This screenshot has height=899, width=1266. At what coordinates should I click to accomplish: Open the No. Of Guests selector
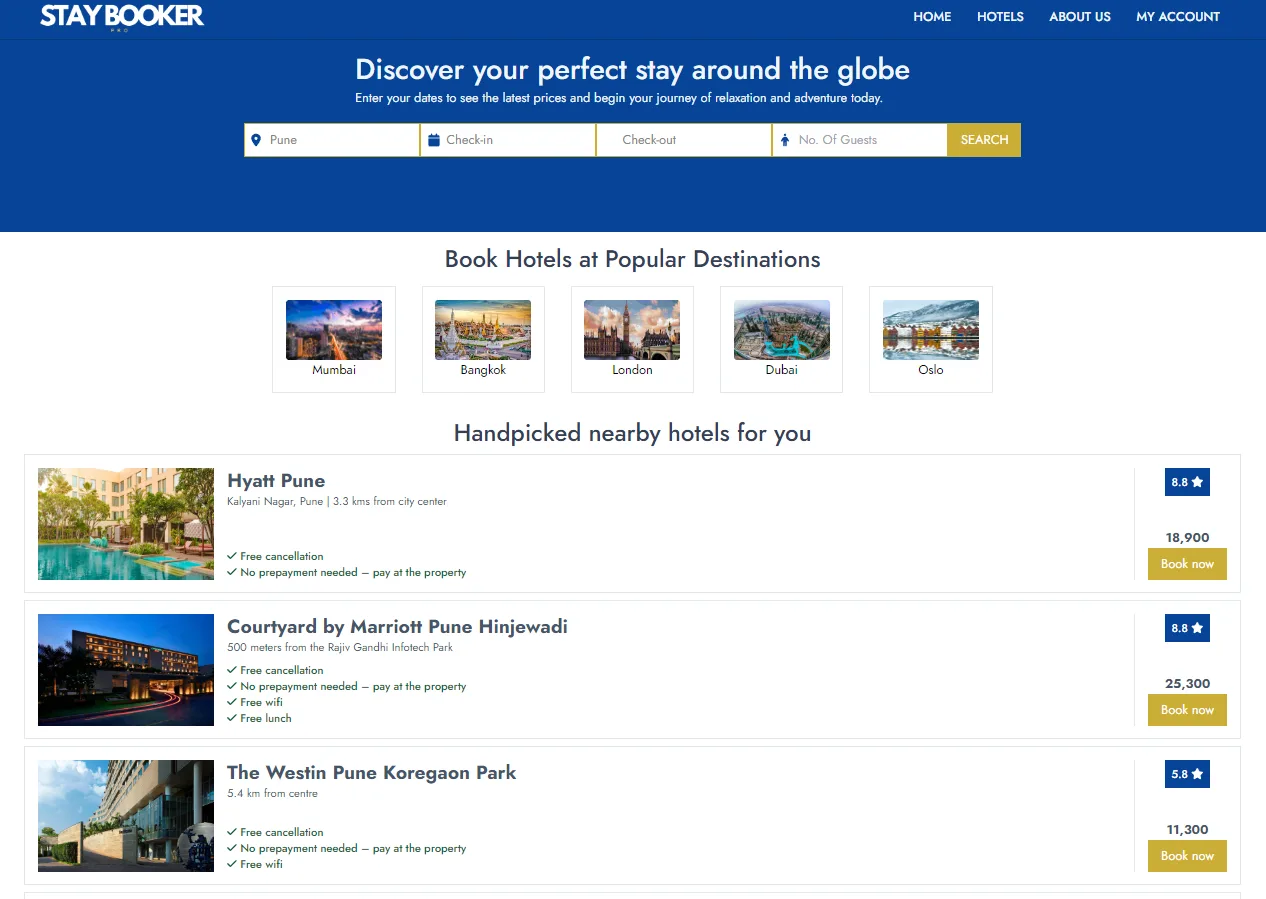(x=860, y=140)
